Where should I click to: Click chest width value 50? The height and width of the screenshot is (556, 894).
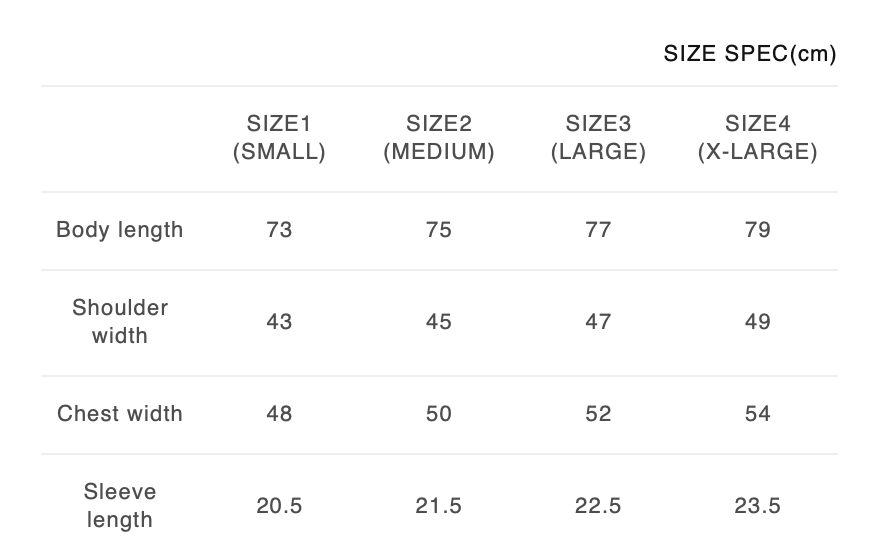coord(438,414)
